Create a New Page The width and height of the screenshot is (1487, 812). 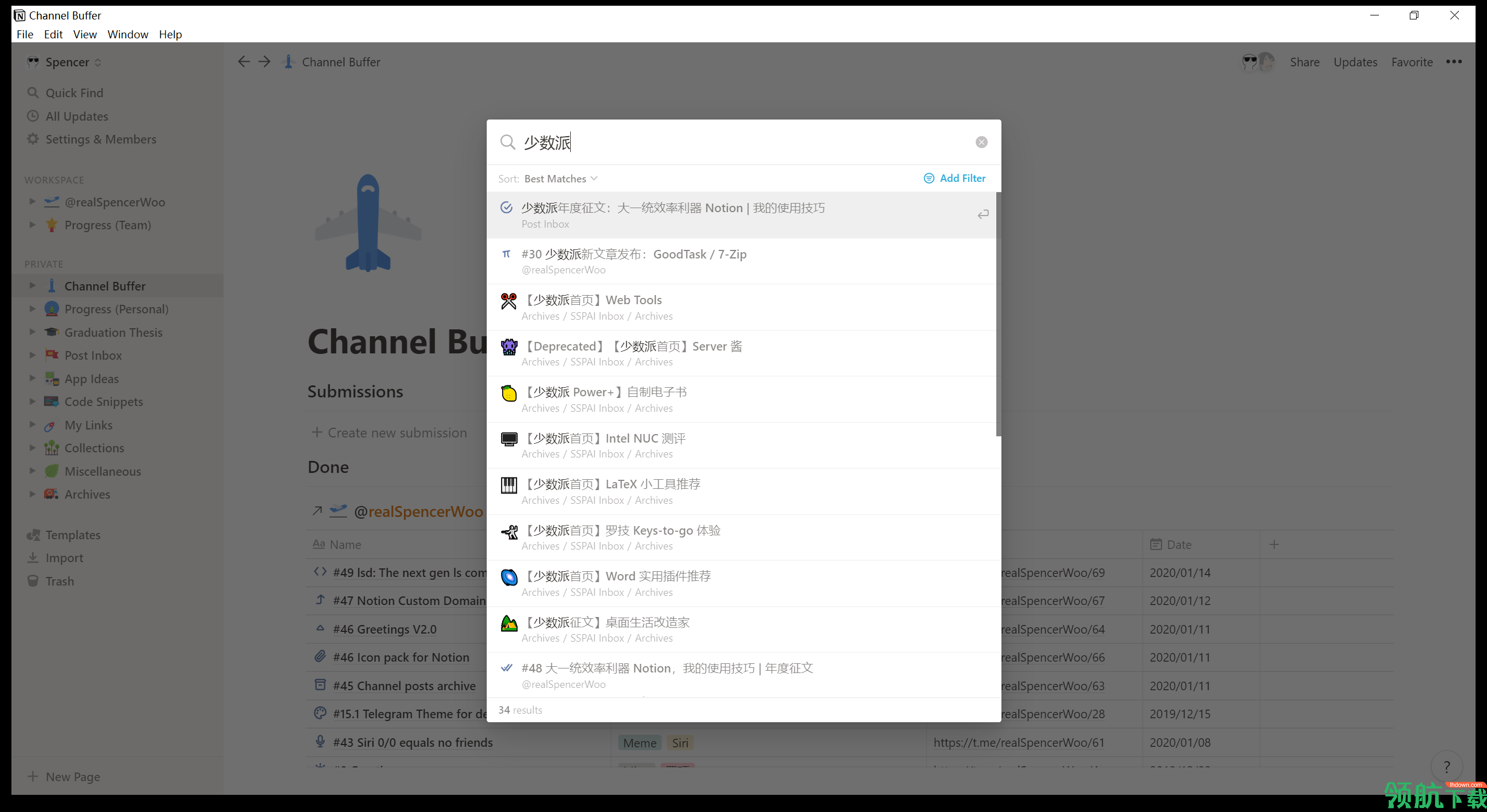(64, 777)
